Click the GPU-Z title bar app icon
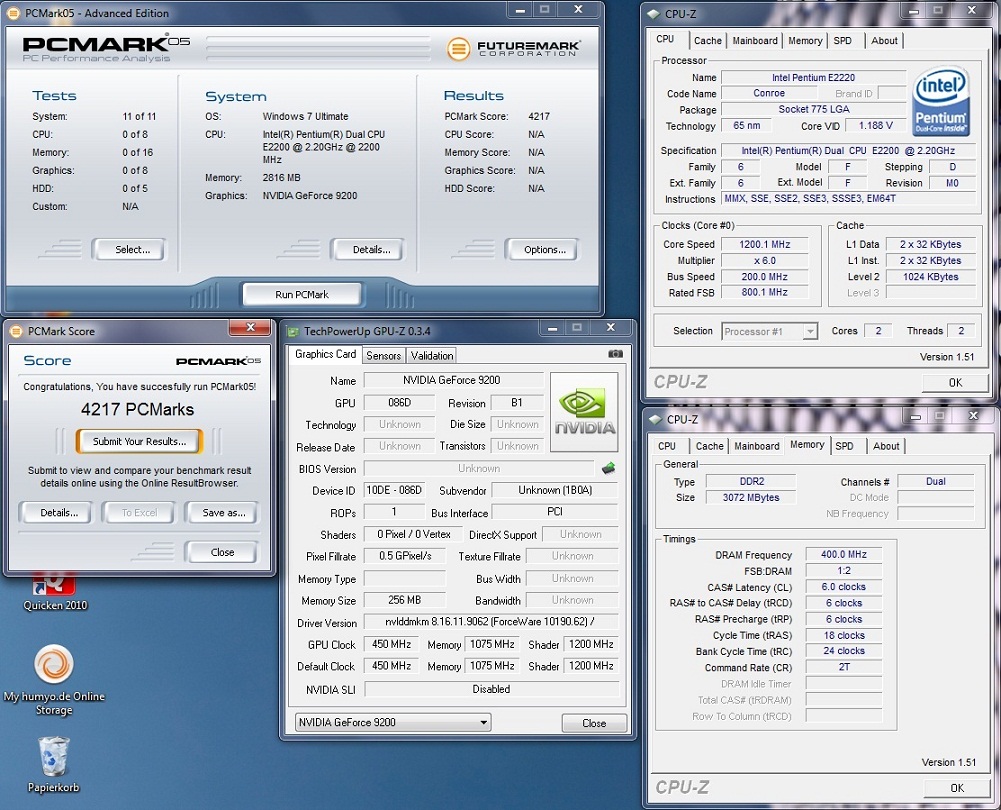This screenshot has width=1001, height=810. click(293, 331)
